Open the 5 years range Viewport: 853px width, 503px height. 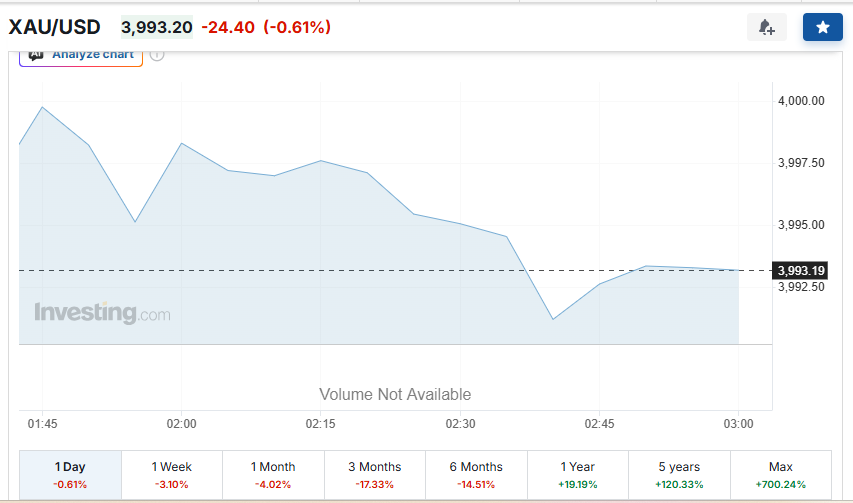point(679,475)
